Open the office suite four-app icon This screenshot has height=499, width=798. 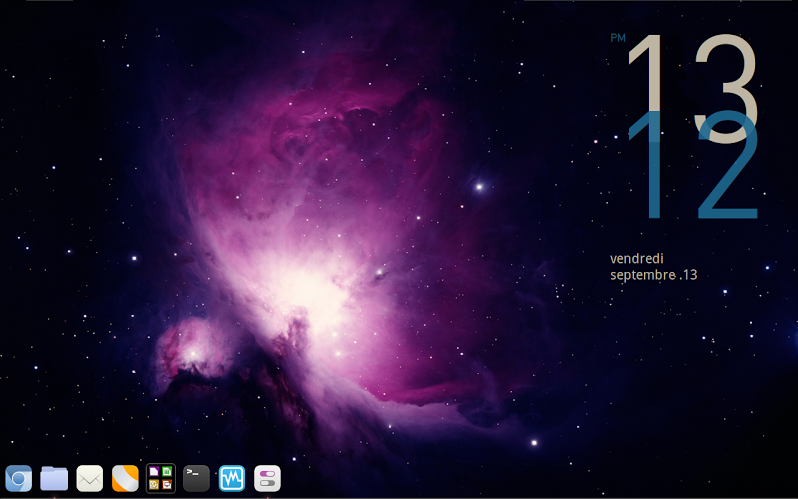[161, 479]
